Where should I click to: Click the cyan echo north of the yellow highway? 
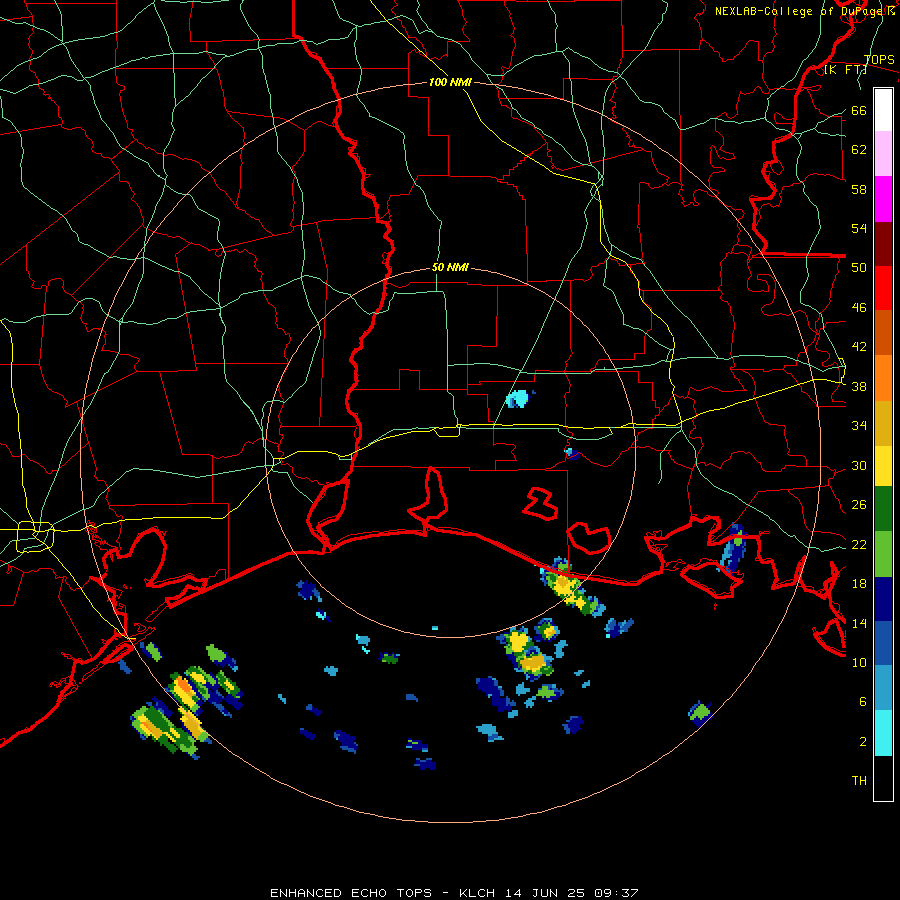[518, 398]
